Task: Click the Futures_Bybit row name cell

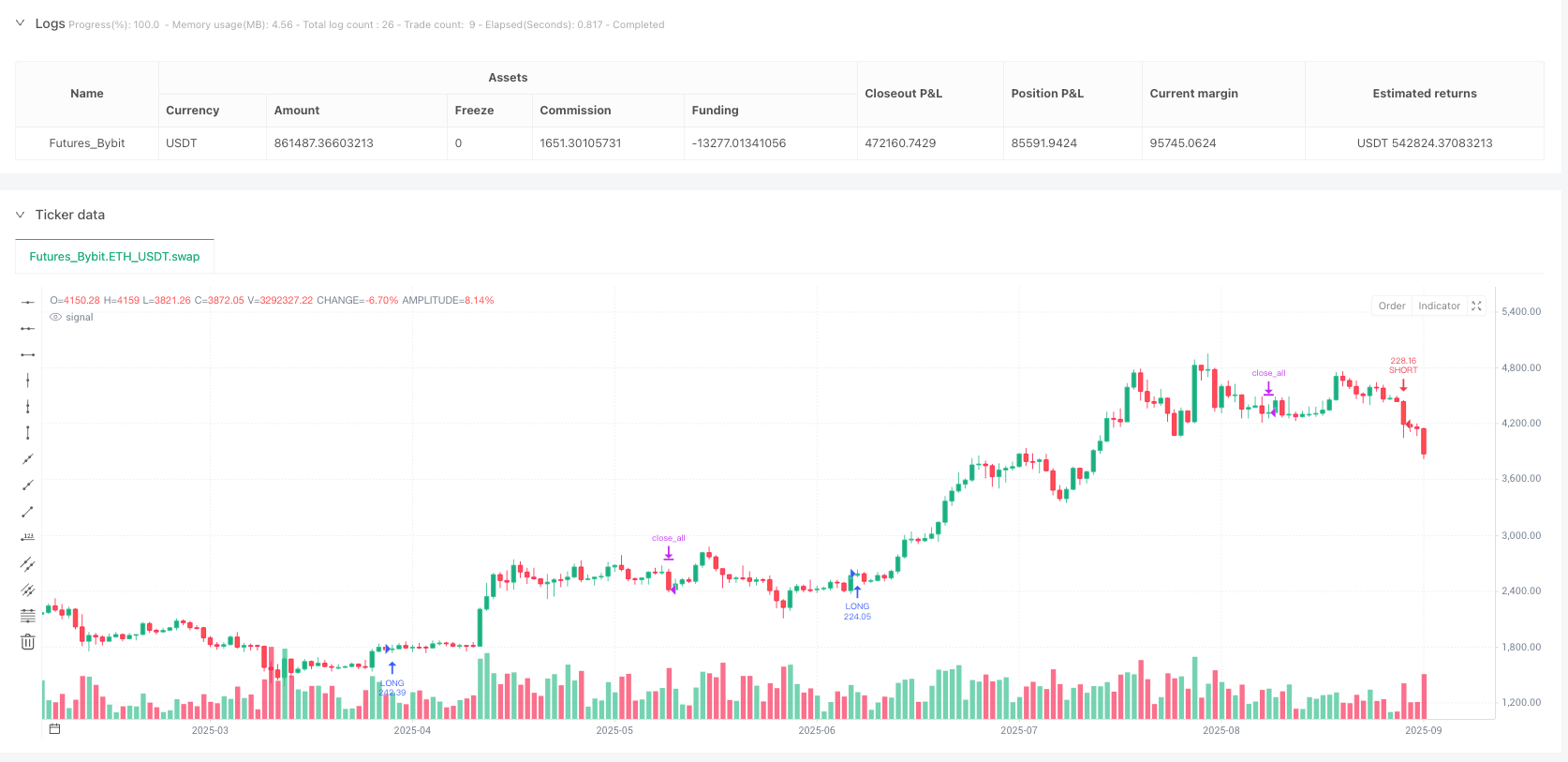Action: tap(87, 143)
